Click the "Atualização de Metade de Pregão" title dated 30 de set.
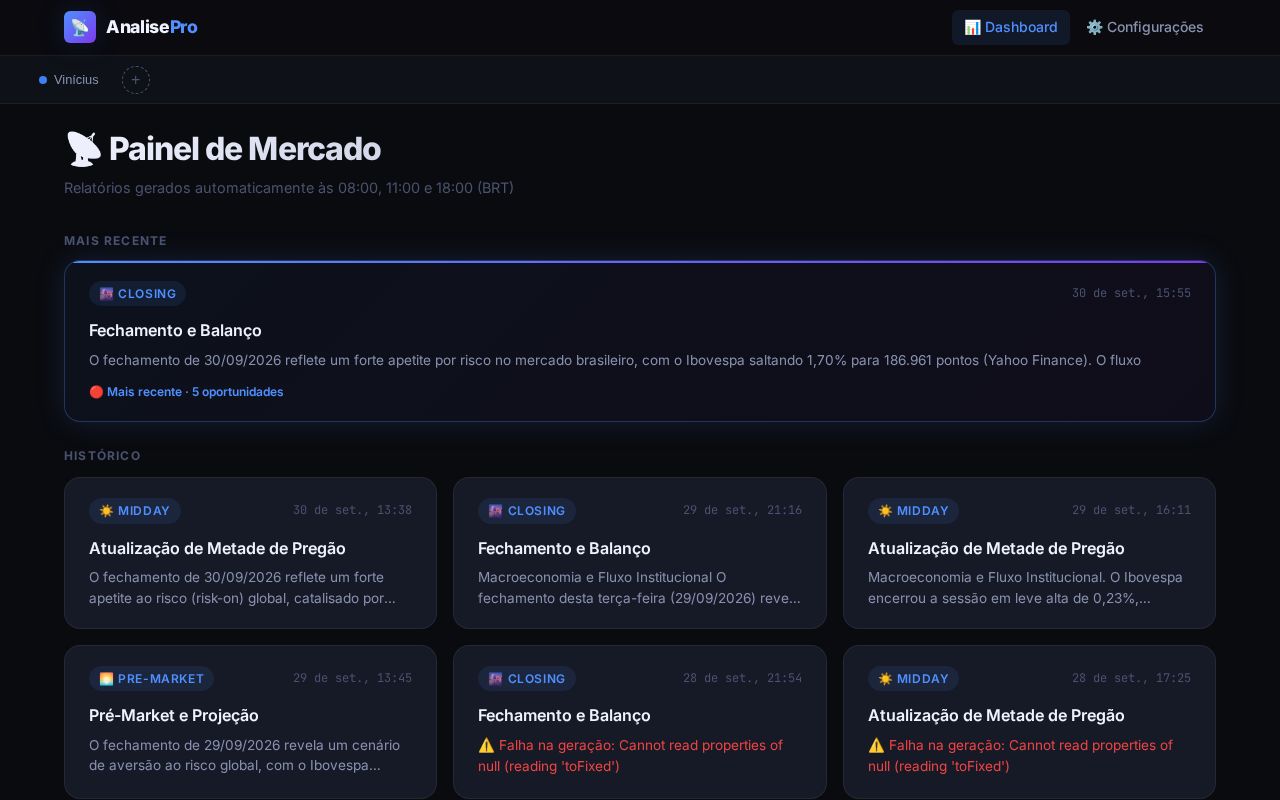Screen dimensions: 1280x800 pos(217,548)
